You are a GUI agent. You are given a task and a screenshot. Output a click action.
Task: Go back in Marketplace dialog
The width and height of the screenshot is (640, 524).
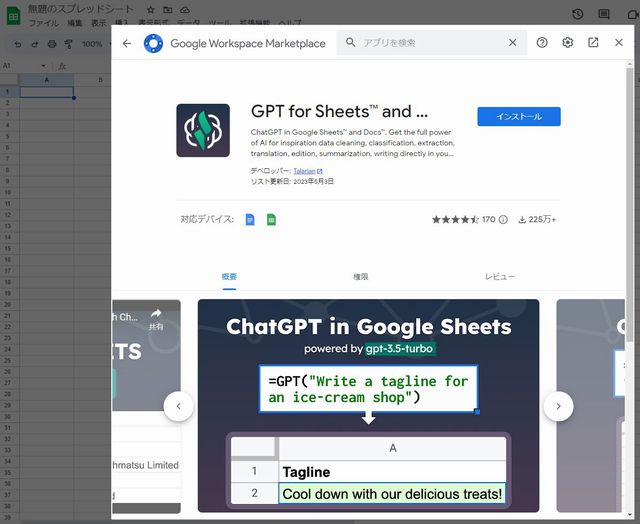[x=127, y=43]
